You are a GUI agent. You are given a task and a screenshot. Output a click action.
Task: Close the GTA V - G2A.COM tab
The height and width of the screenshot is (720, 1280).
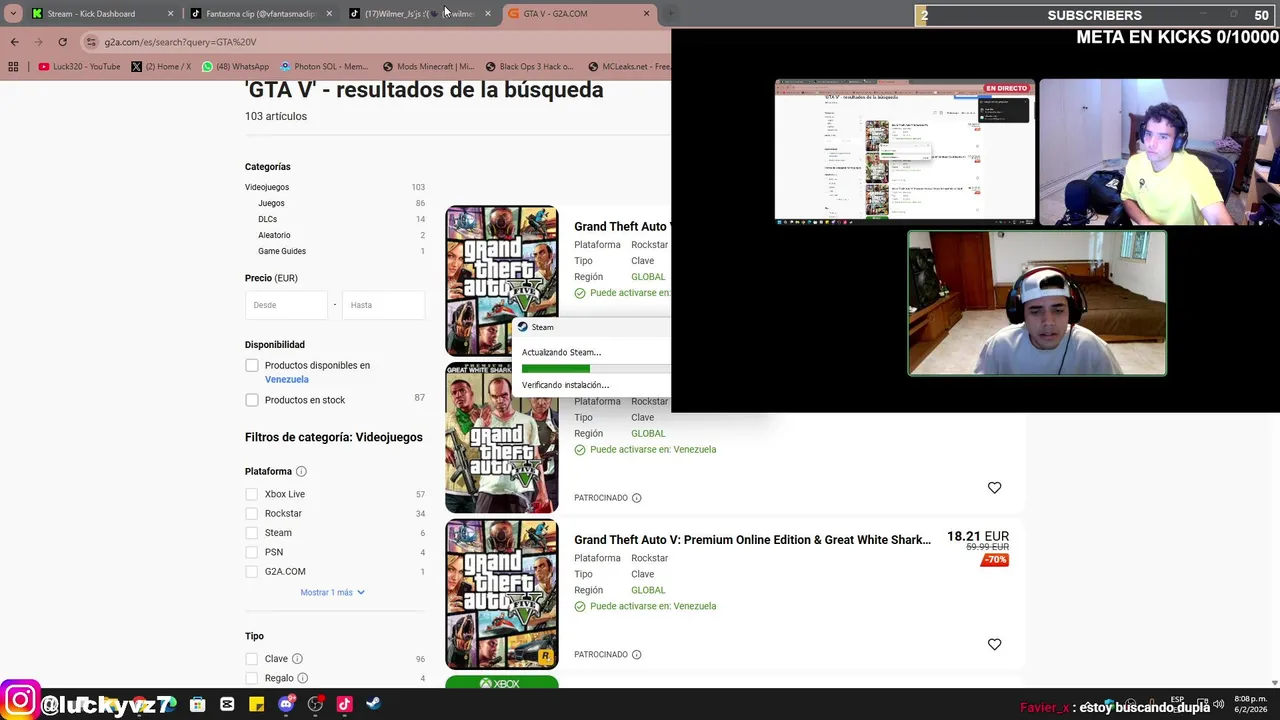tap(646, 14)
